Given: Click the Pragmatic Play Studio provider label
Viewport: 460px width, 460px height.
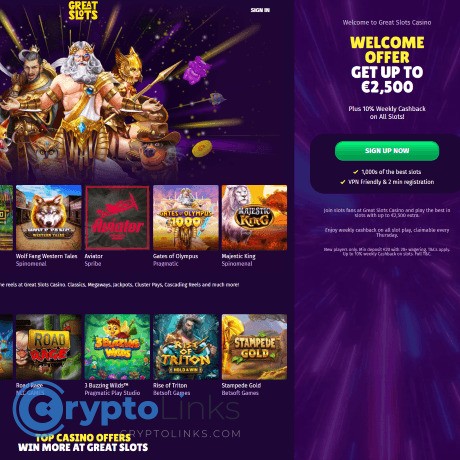Looking at the screenshot, I should pos(112,393).
